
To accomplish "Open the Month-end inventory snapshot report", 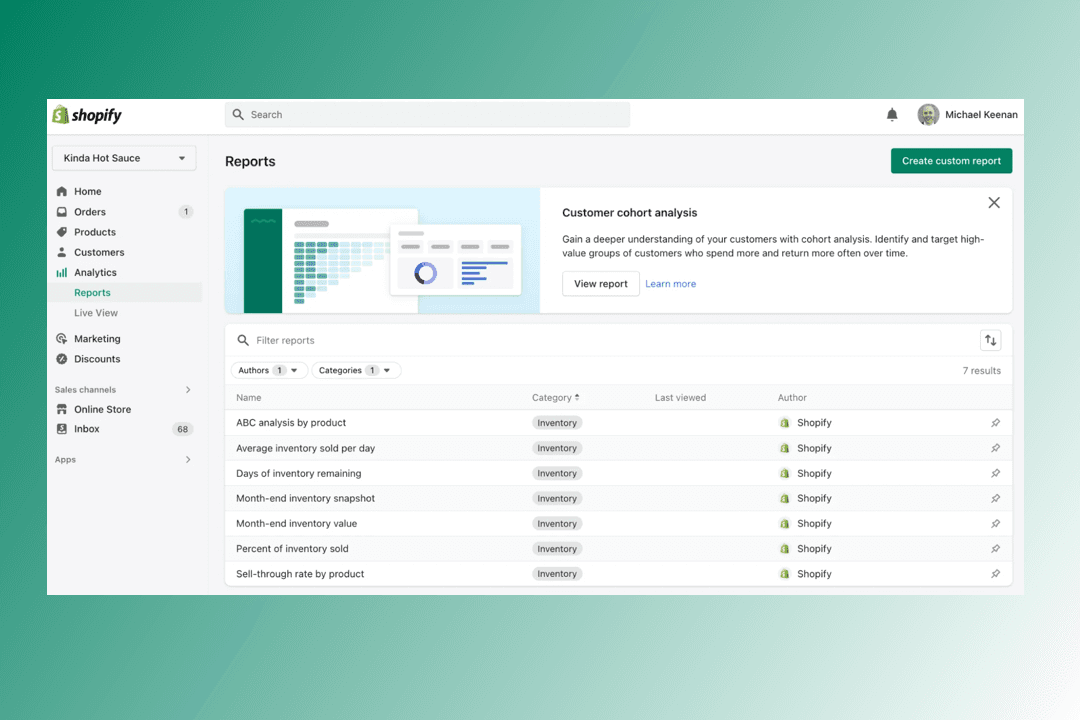I will [x=305, y=498].
